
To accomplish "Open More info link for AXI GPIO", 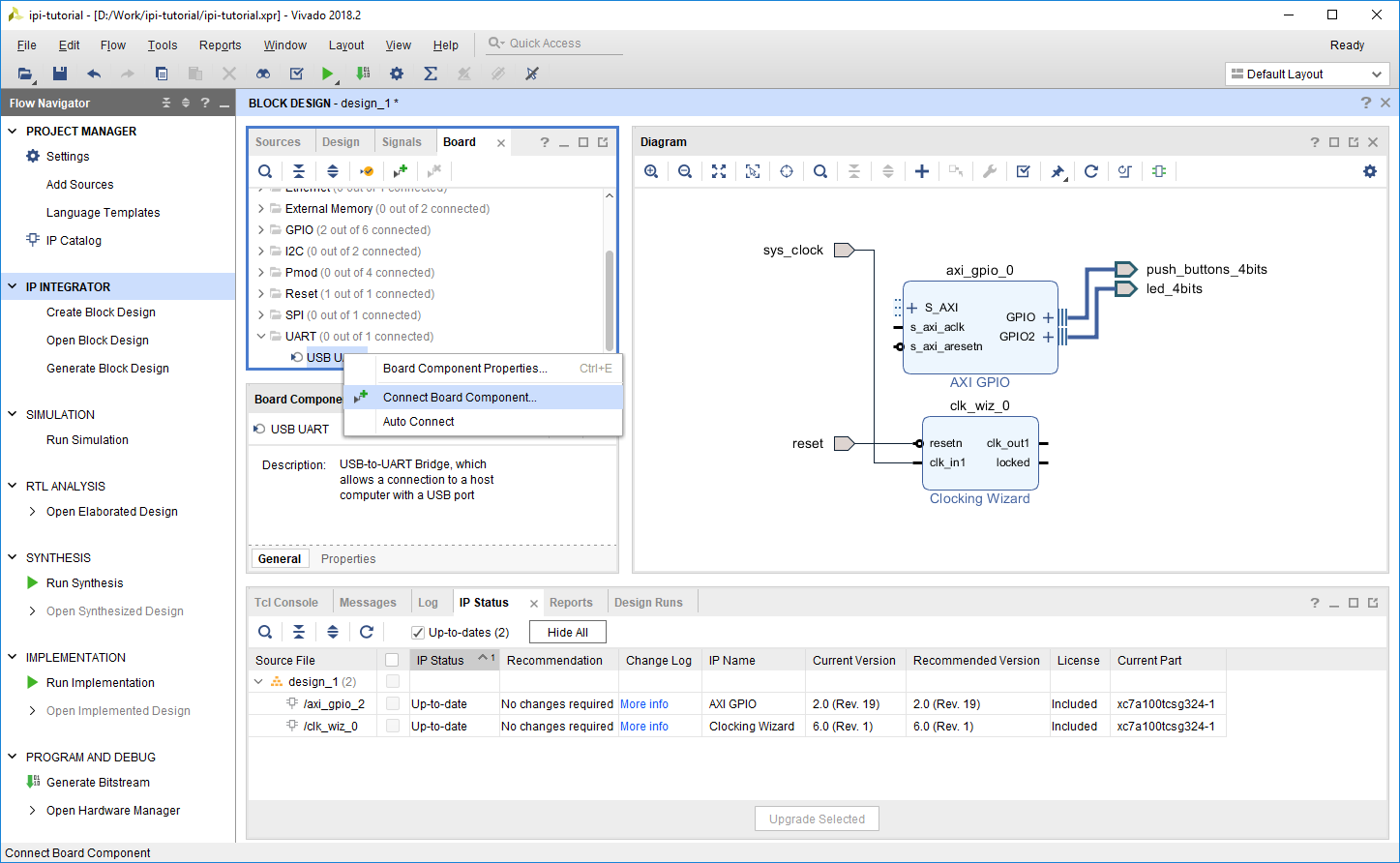I will [x=644, y=704].
